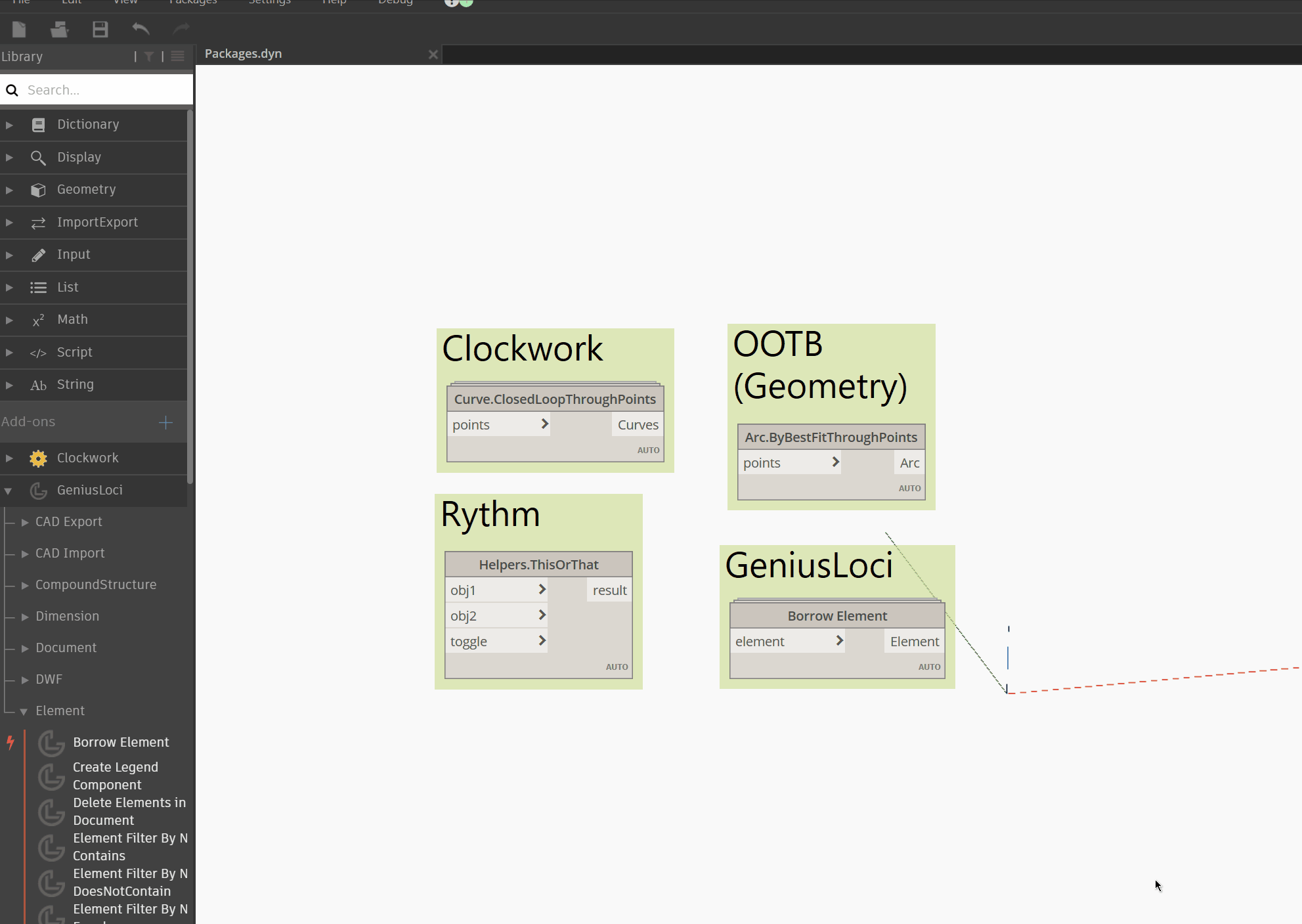Open the Packages menu

193,3
